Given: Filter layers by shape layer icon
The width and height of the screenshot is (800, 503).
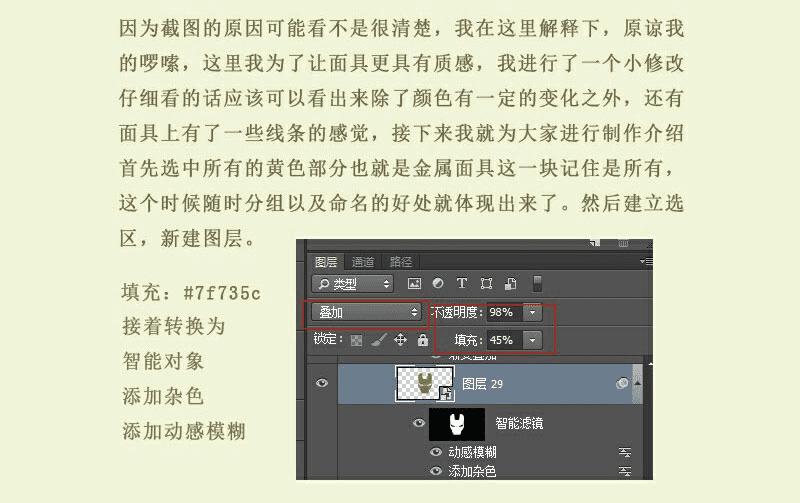Looking at the screenshot, I should 486,284.
